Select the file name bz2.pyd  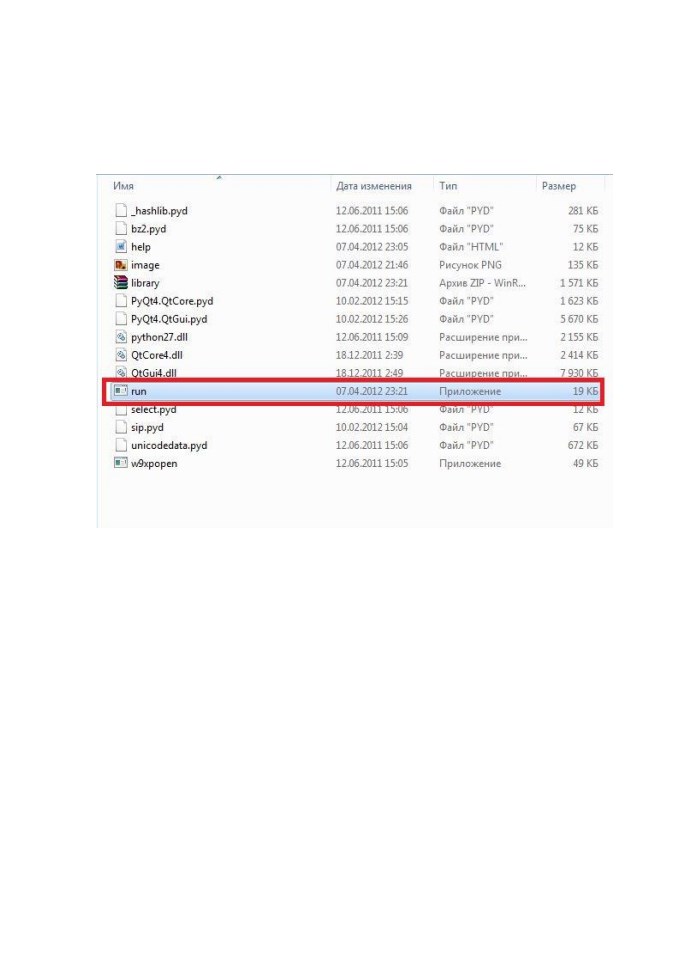pyautogui.click(x=148, y=228)
